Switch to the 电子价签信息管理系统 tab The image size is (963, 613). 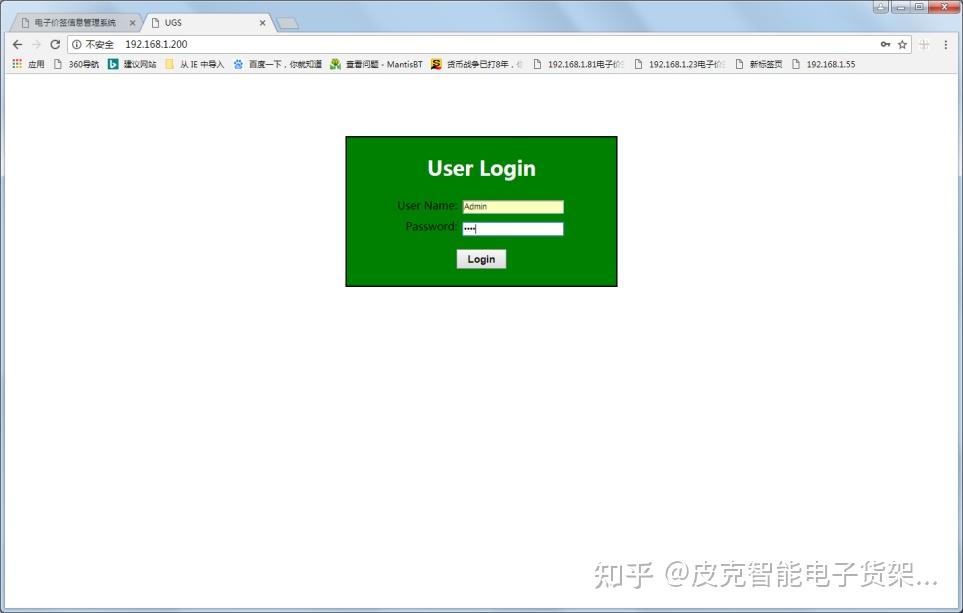(74, 23)
